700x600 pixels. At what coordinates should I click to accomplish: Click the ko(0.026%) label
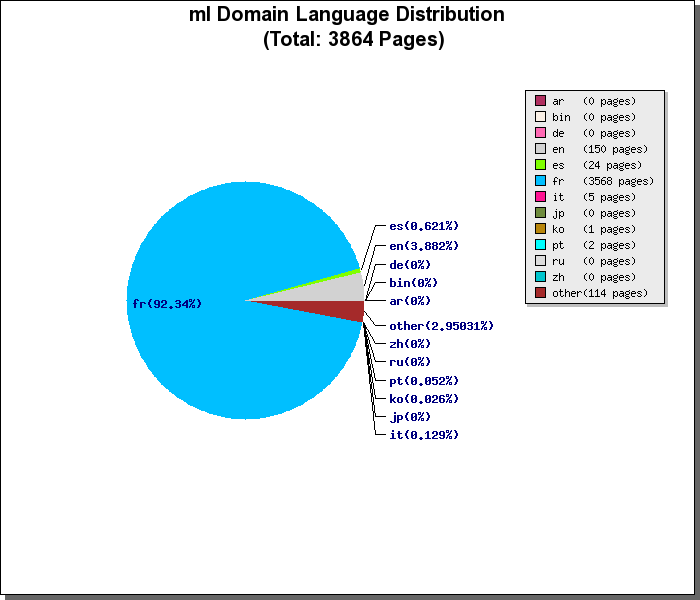(424, 399)
